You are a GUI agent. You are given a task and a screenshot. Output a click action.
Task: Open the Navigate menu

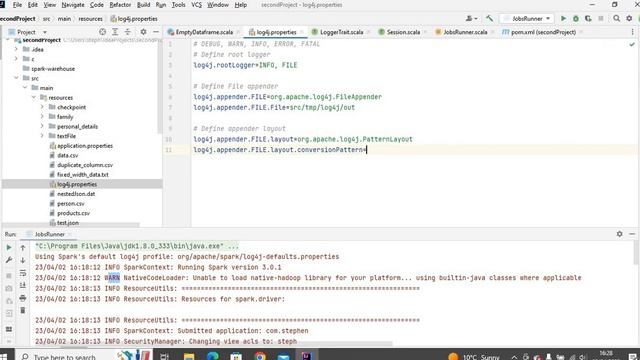(73, 5)
